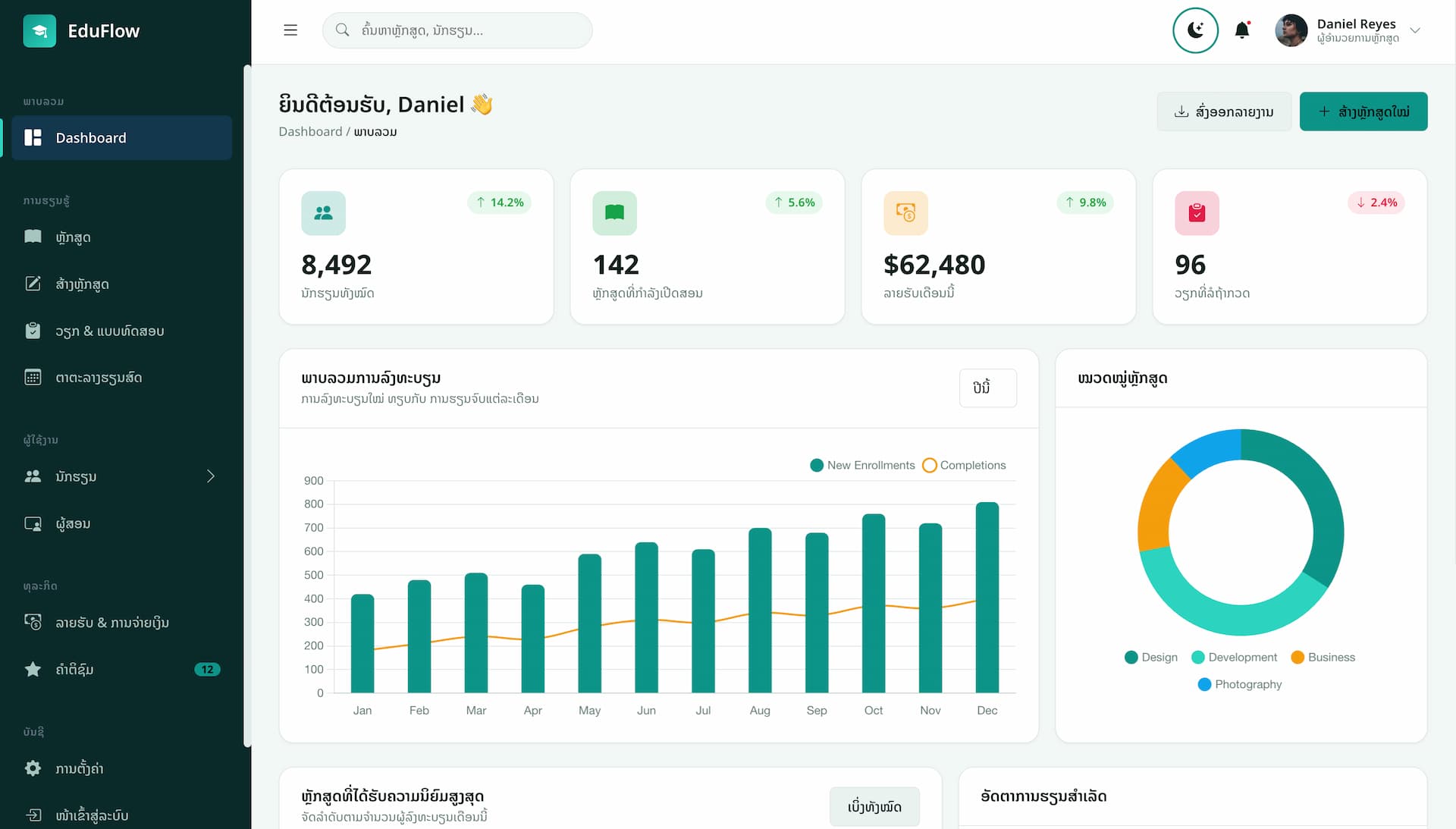
Task: Click the pencil edit icon in sidebar
Action: click(x=33, y=284)
